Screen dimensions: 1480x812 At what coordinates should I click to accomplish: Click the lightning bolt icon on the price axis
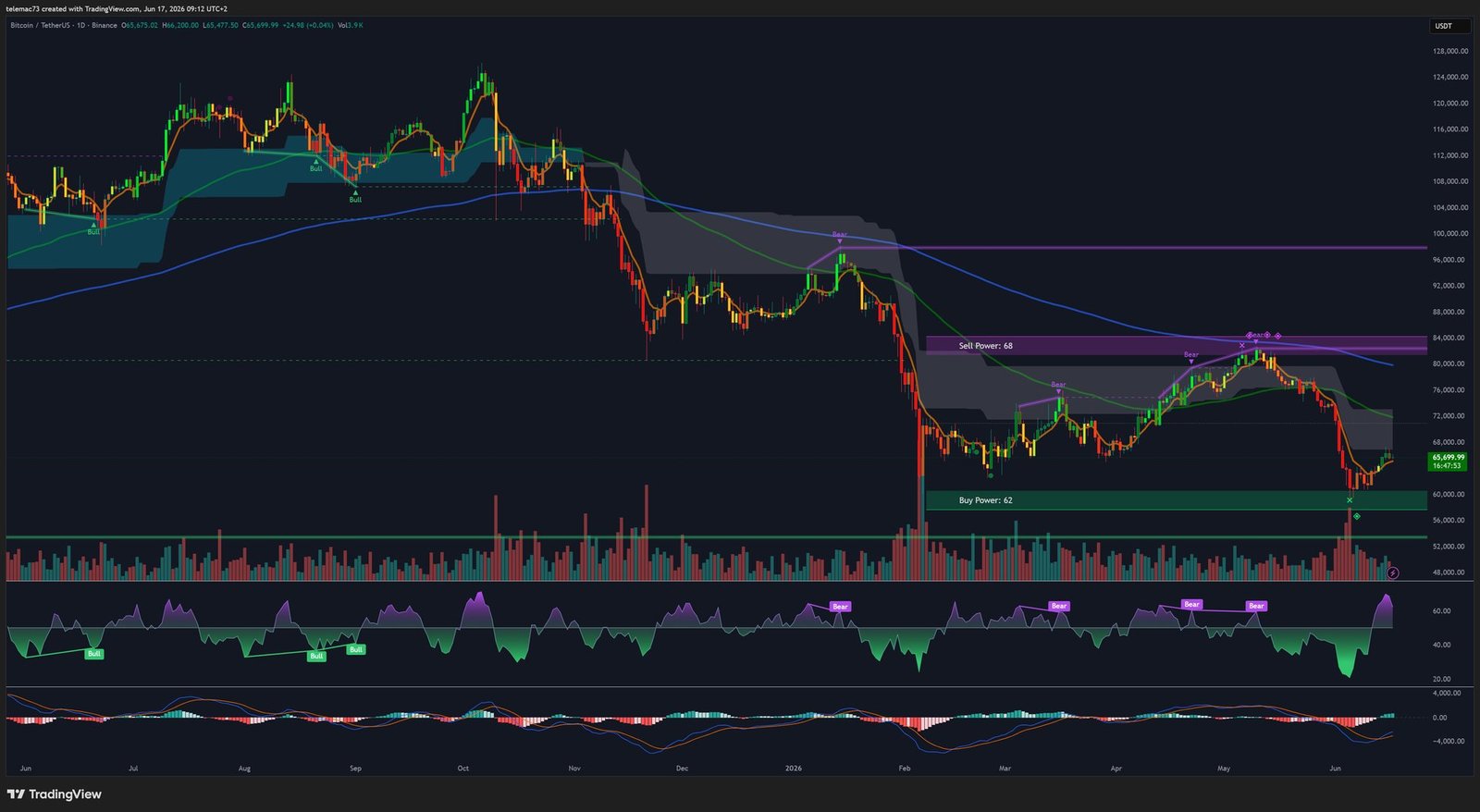[1393, 573]
